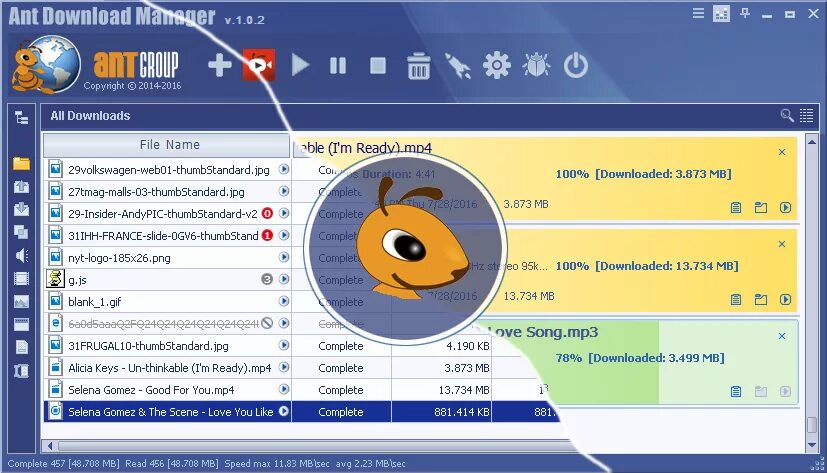The height and width of the screenshot is (473, 827).
Task: Select the last sidebar category icon
Action: point(21,371)
